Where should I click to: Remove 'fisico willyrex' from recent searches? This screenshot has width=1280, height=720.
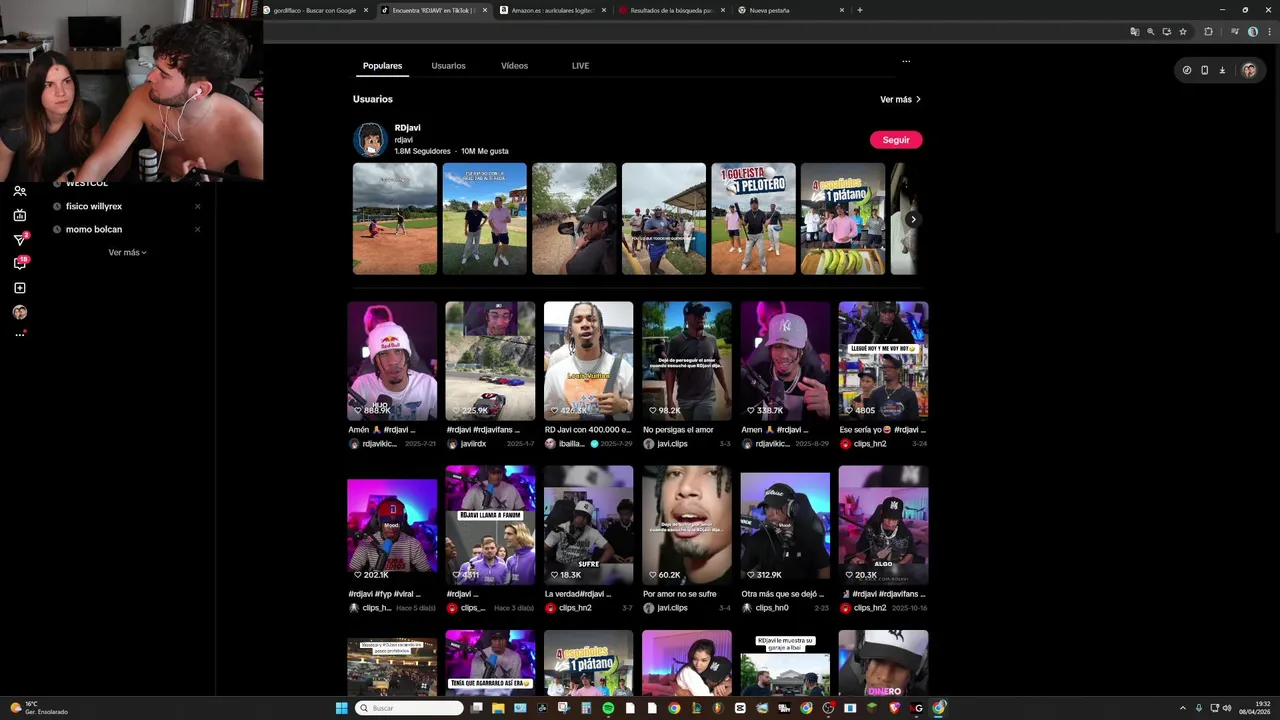point(197,206)
